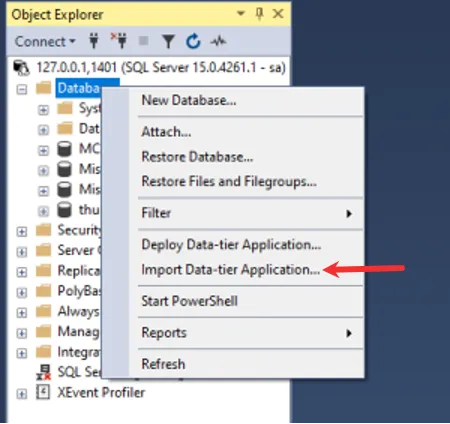The height and width of the screenshot is (424, 450).
Task: Toggle the auto-hide pin icon
Action: (x=259, y=14)
